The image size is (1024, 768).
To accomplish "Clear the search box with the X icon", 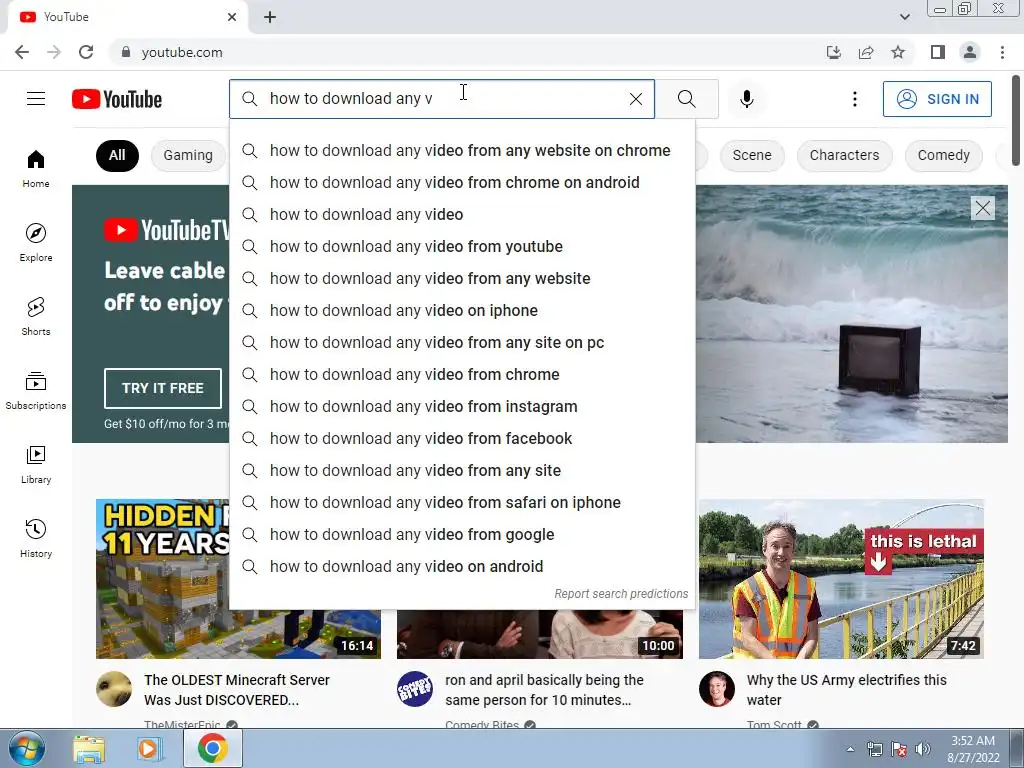I will click(635, 99).
